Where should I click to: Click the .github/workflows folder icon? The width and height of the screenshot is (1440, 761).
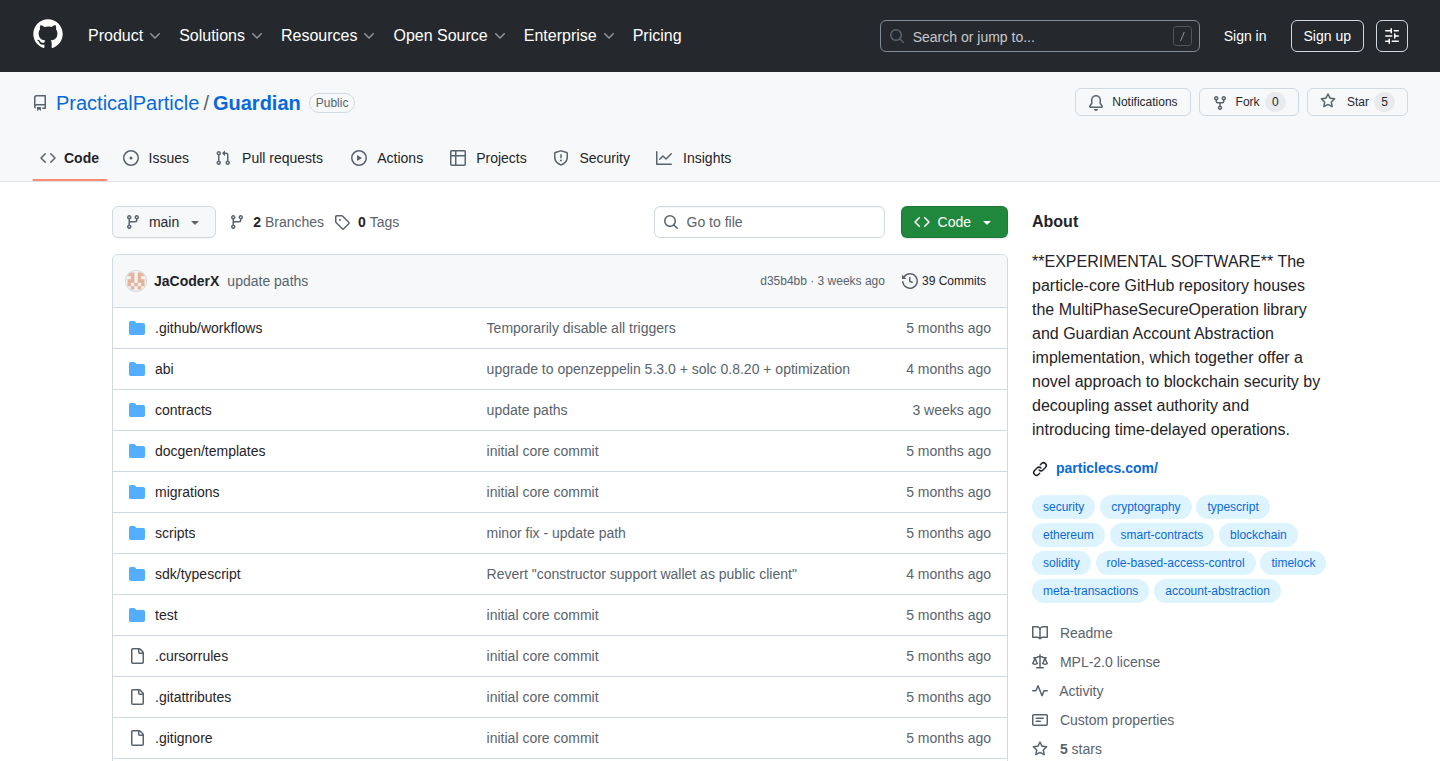tap(137, 328)
